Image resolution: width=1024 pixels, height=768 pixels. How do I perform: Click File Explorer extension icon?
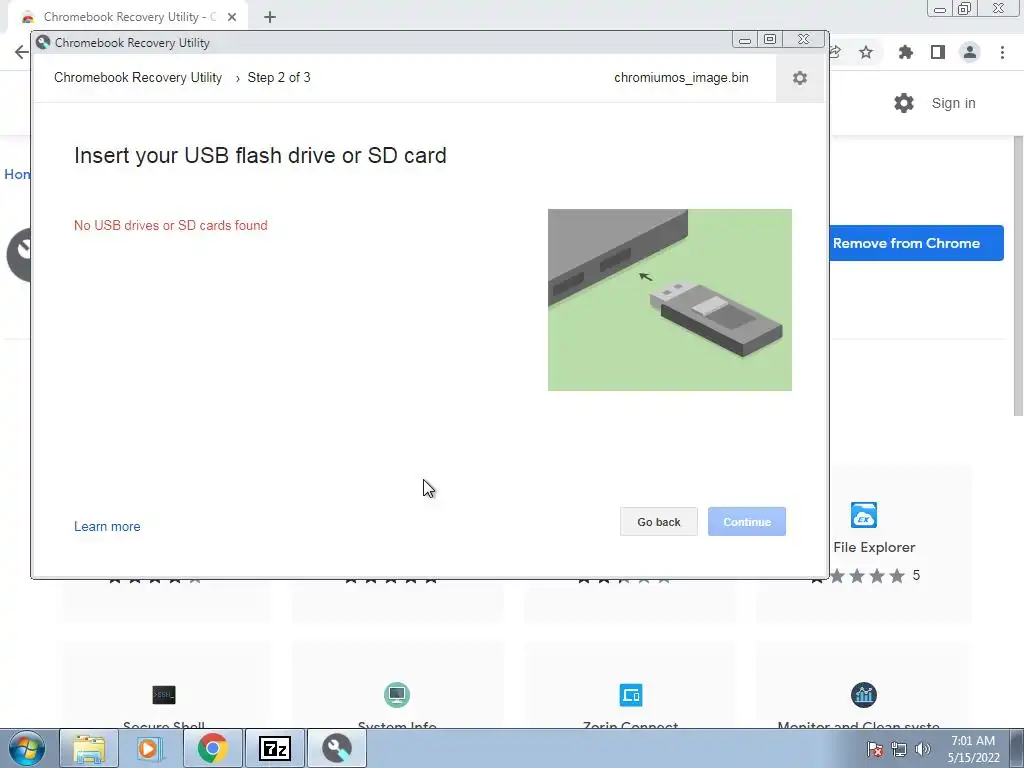863,515
